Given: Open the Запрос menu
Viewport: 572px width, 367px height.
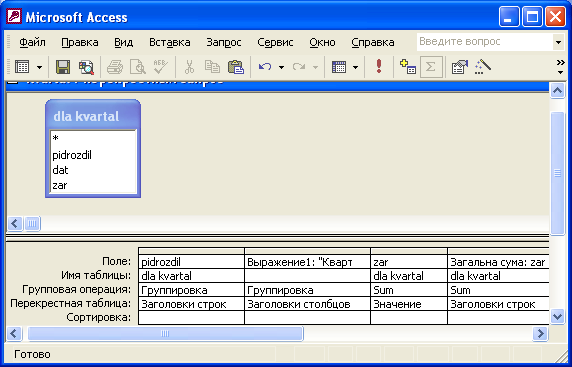Looking at the screenshot, I should click(x=224, y=42).
